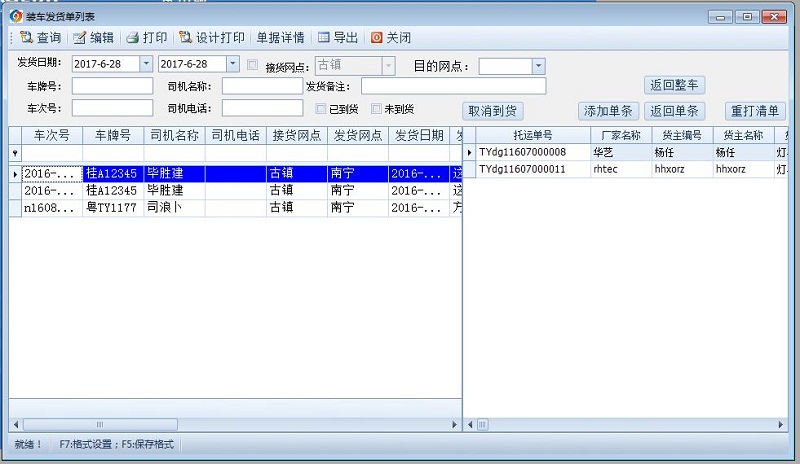Select waybill TYdg11607000011
Screen dimensions: 800x464
pos(533,169)
